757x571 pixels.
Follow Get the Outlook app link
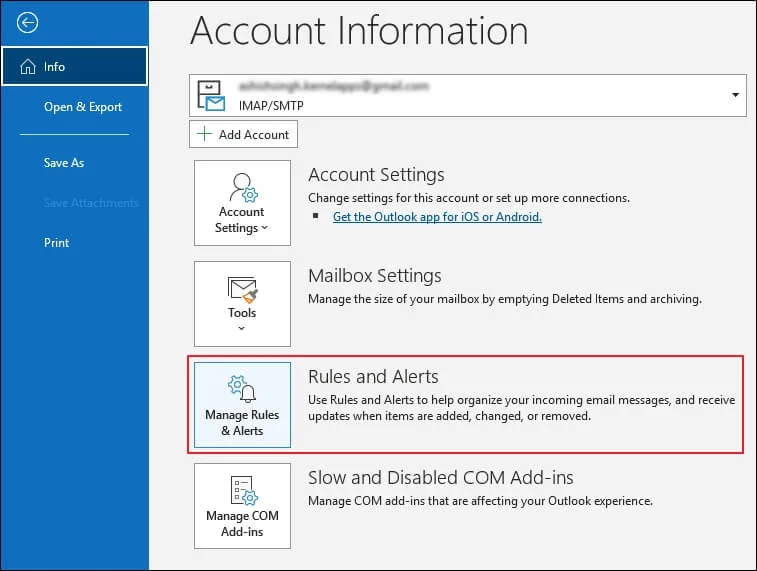pyautogui.click(x=437, y=217)
